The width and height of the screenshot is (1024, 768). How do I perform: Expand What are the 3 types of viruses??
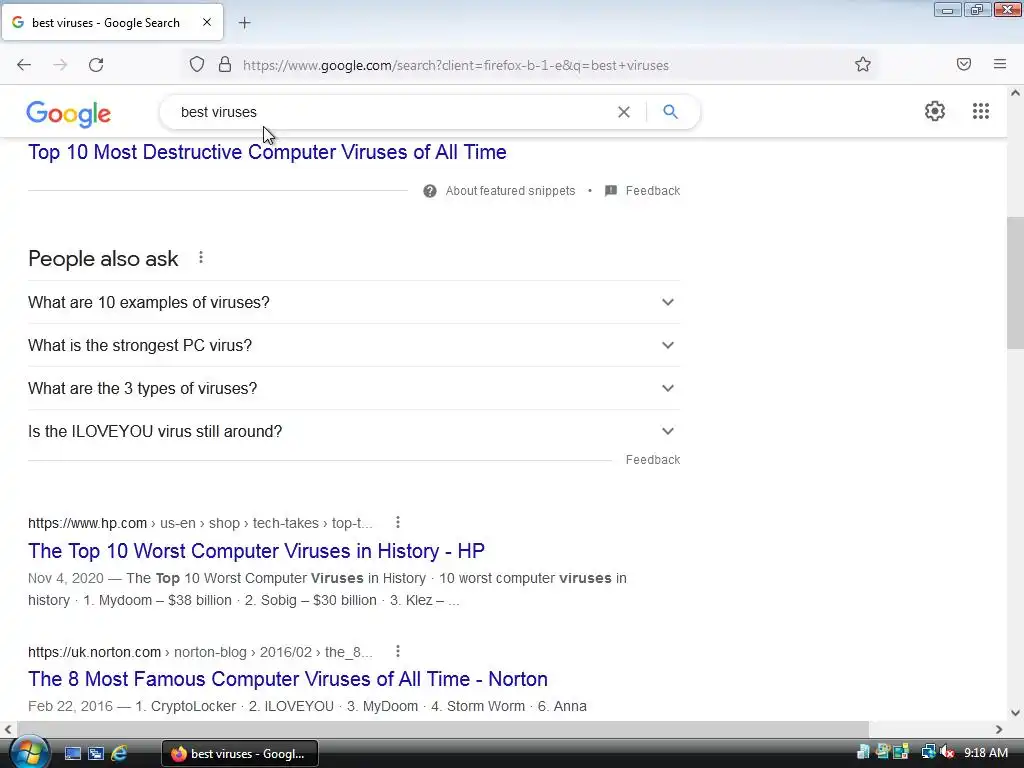click(x=354, y=389)
